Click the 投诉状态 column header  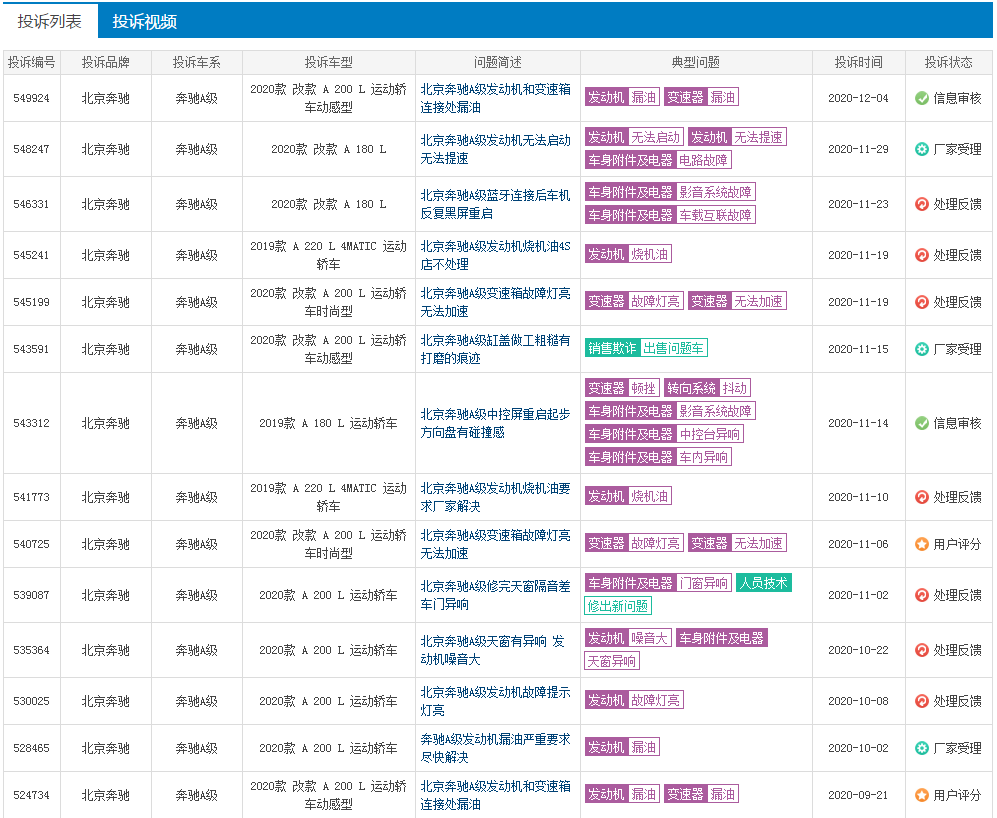[948, 62]
